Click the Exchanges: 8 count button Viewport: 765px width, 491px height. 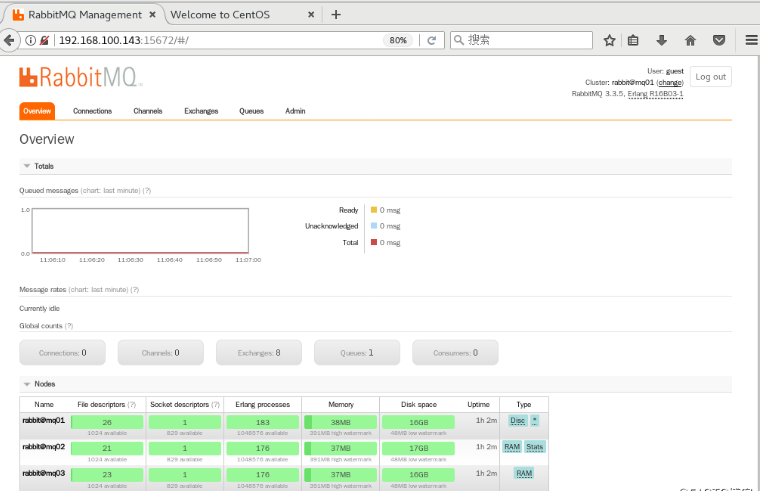click(x=259, y=352)
